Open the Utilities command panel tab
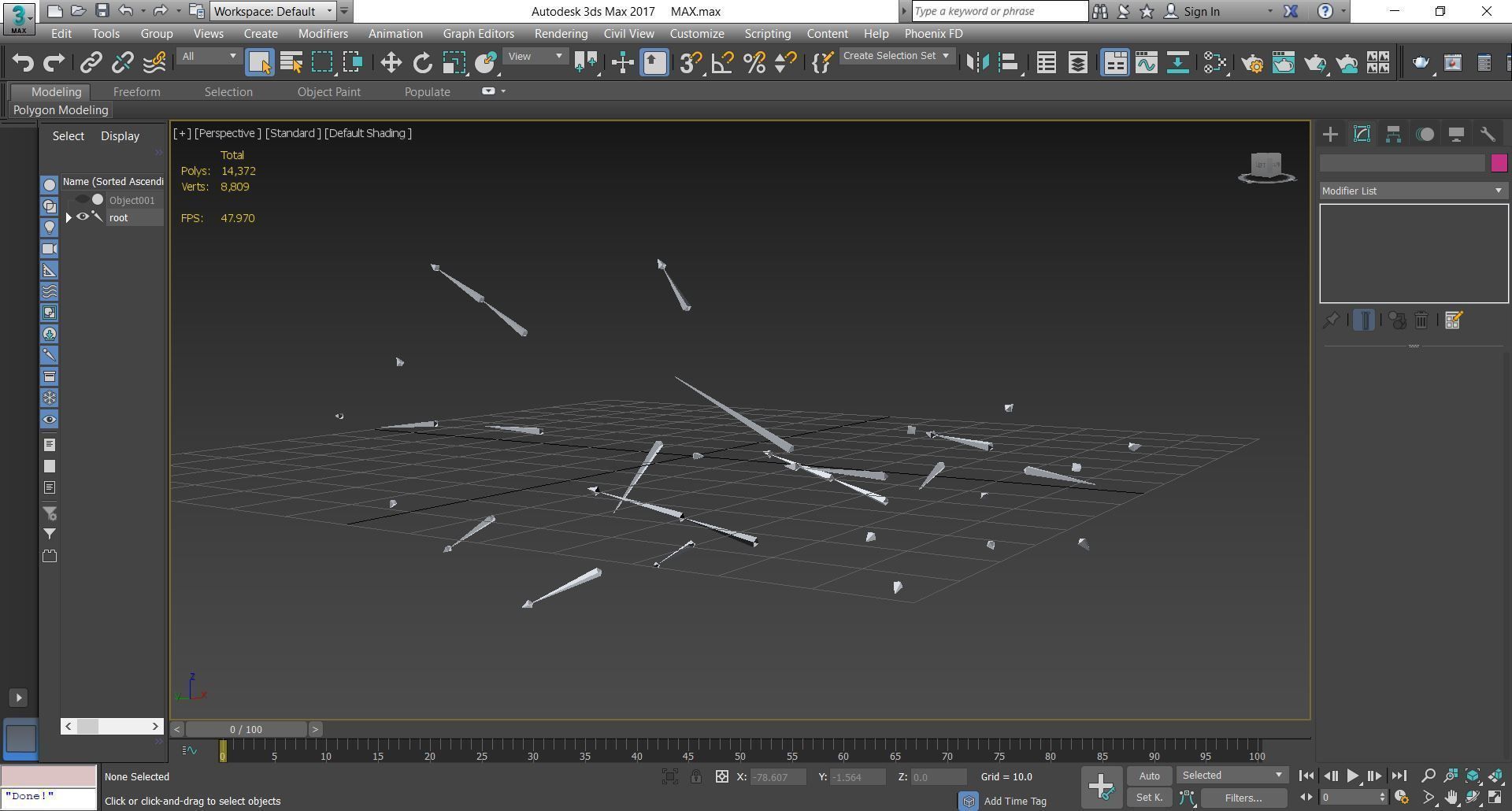This screenshot has width=1512, height=811. (x=1488, y=135)
